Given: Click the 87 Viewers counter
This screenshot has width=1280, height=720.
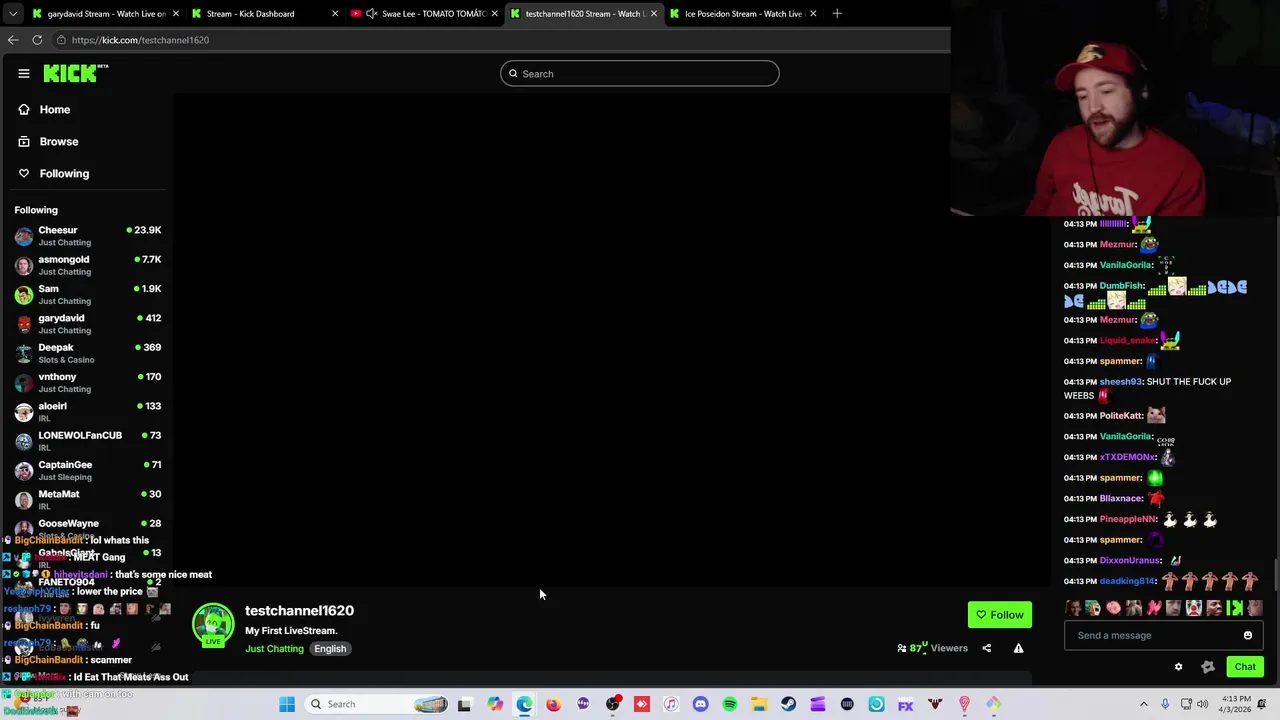Looking at the screenshot, I should 933,648.
